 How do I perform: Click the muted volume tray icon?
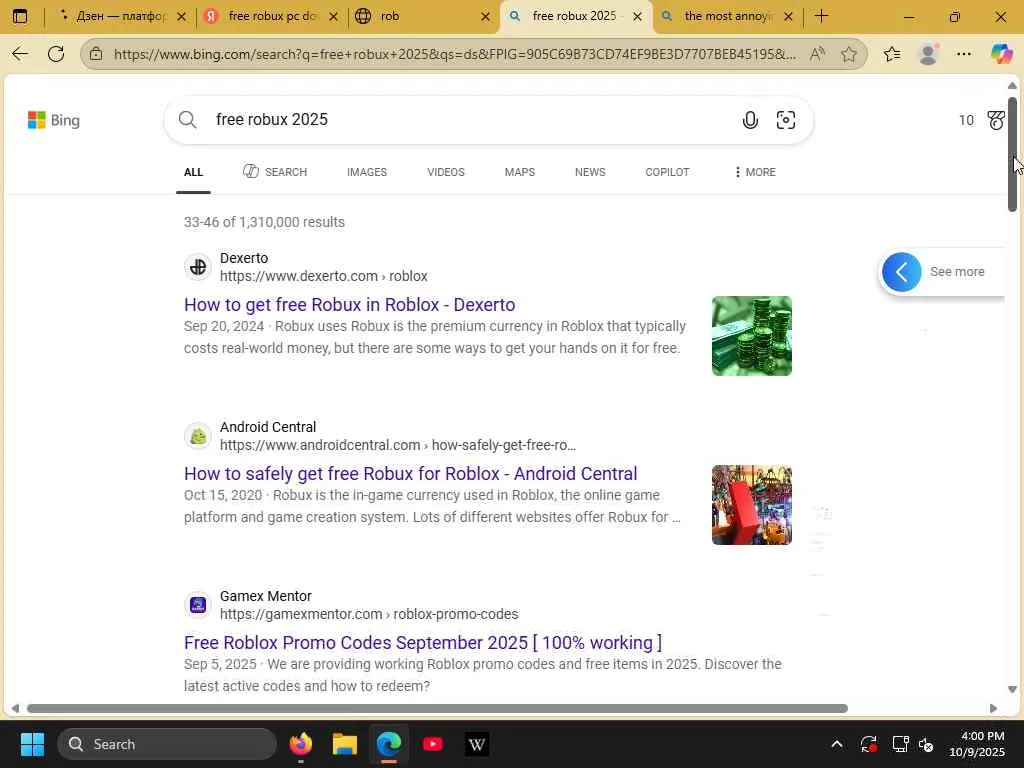click(926, 744)
